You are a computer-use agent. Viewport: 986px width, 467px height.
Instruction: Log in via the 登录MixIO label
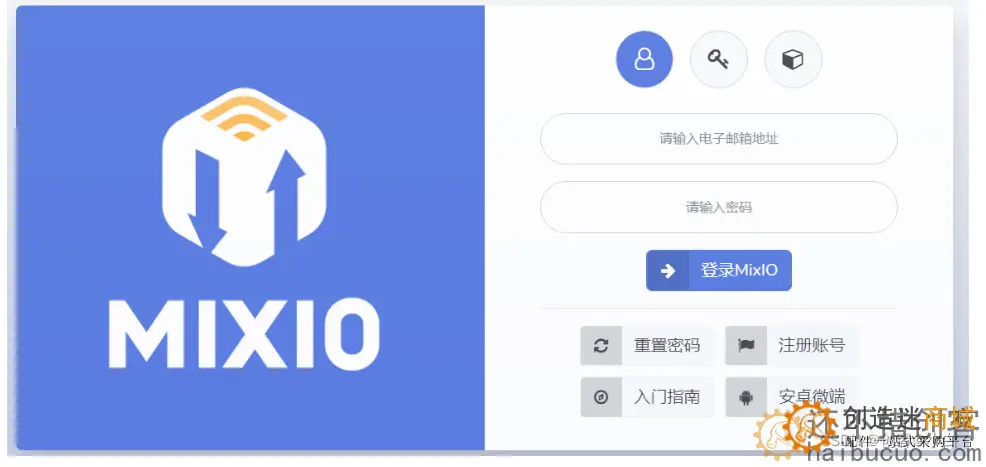click(740, 271)
